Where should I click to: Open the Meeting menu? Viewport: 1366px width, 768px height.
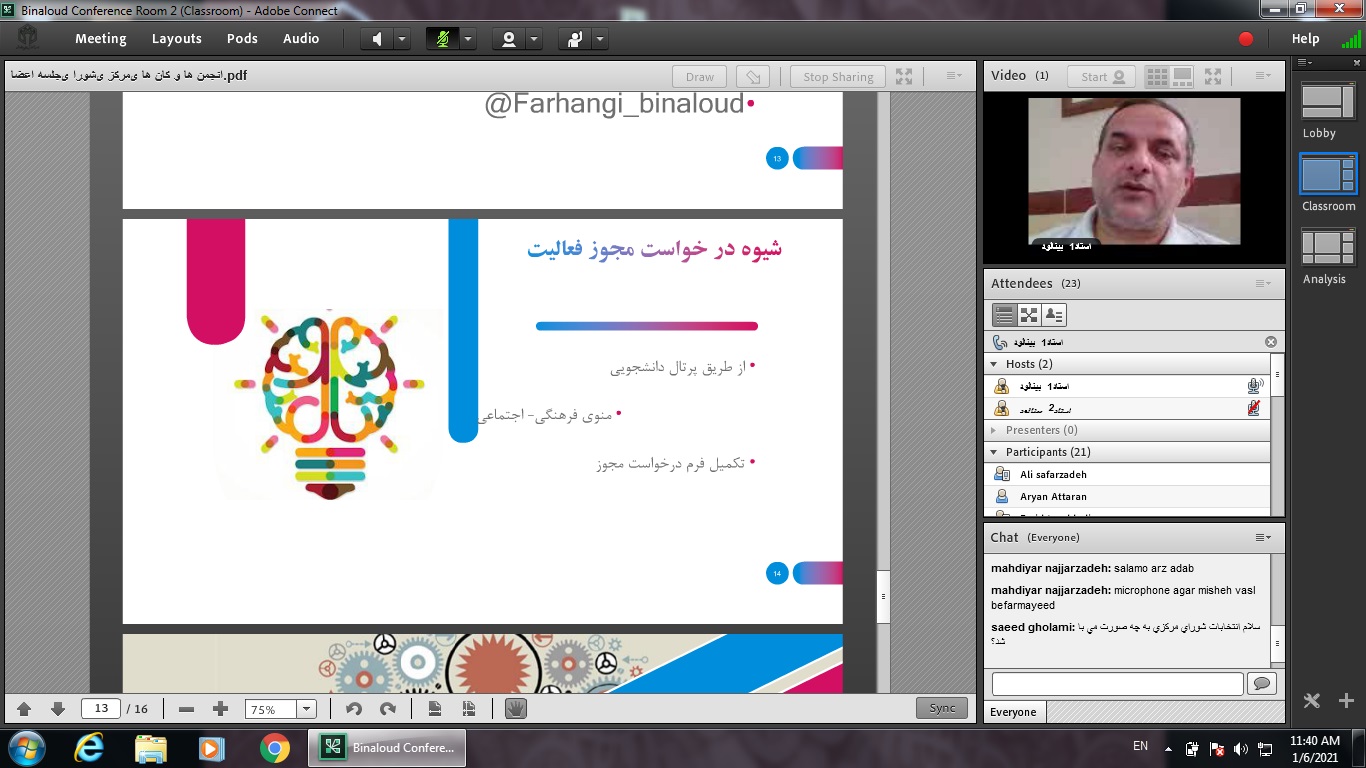tap(101, 39)
